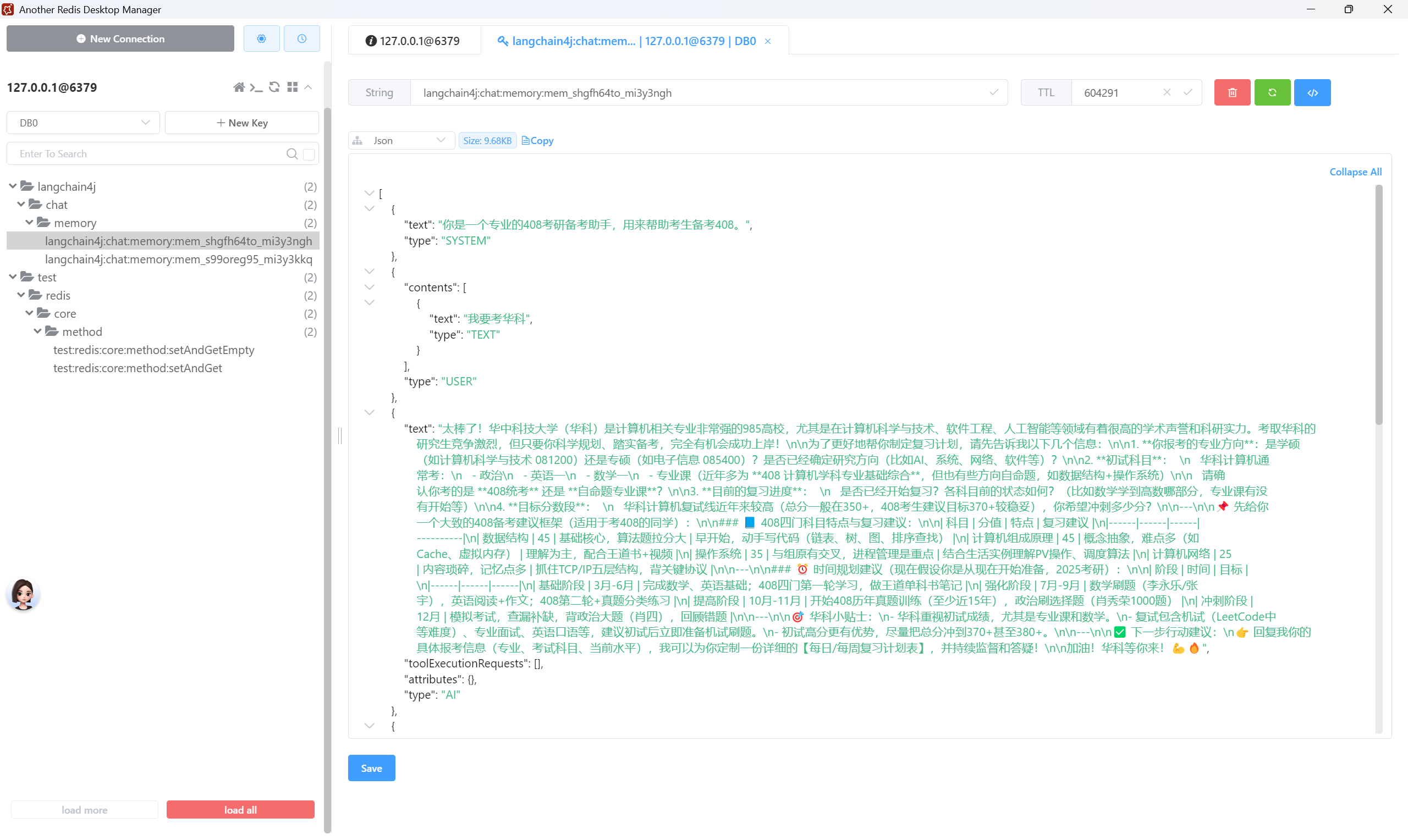Open the Json format viewer dropdown
This screenshot has height=840, width=1408.
[x=402, y=140]
